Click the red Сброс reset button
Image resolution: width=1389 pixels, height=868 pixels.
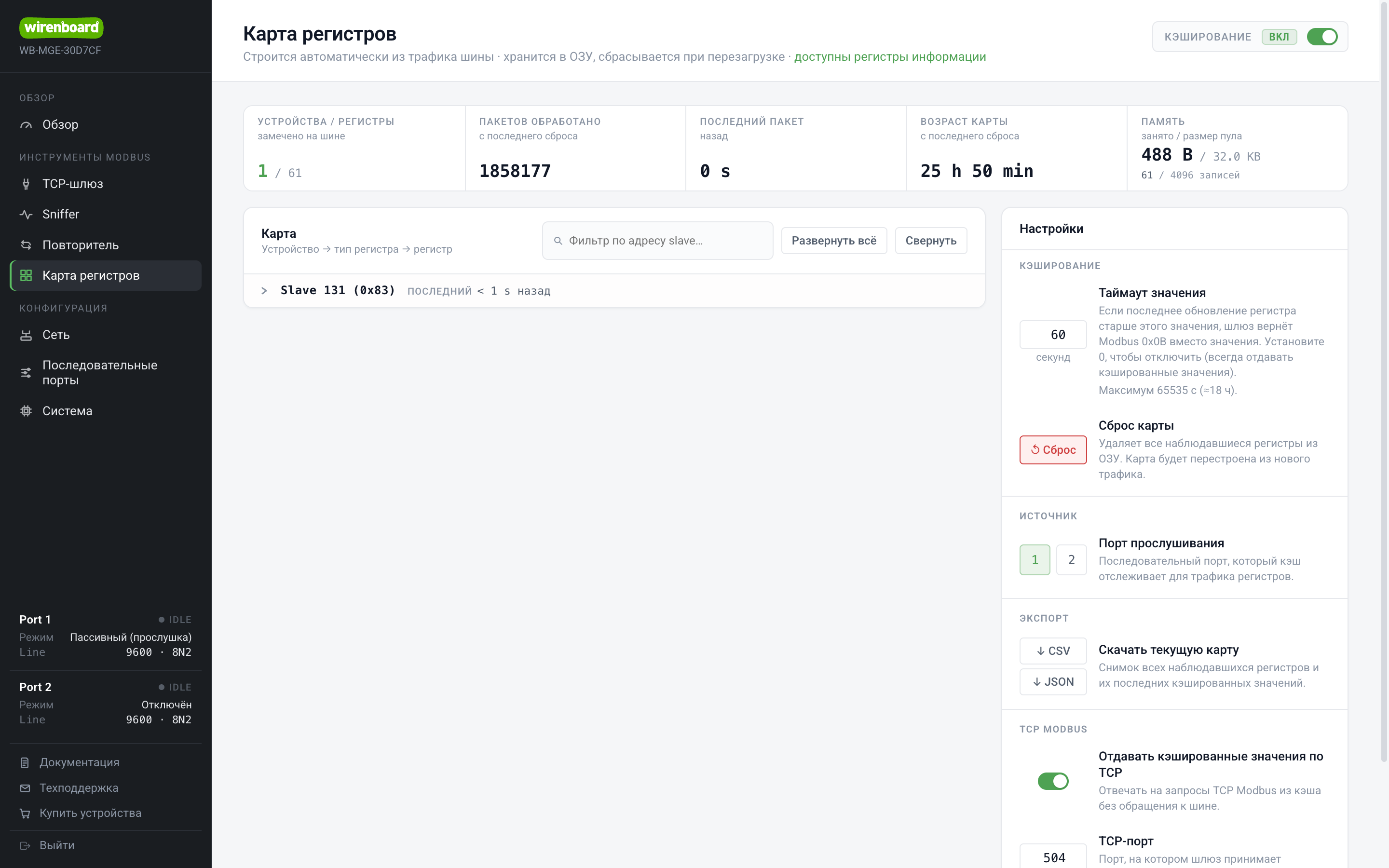[x=1053, y=449]
